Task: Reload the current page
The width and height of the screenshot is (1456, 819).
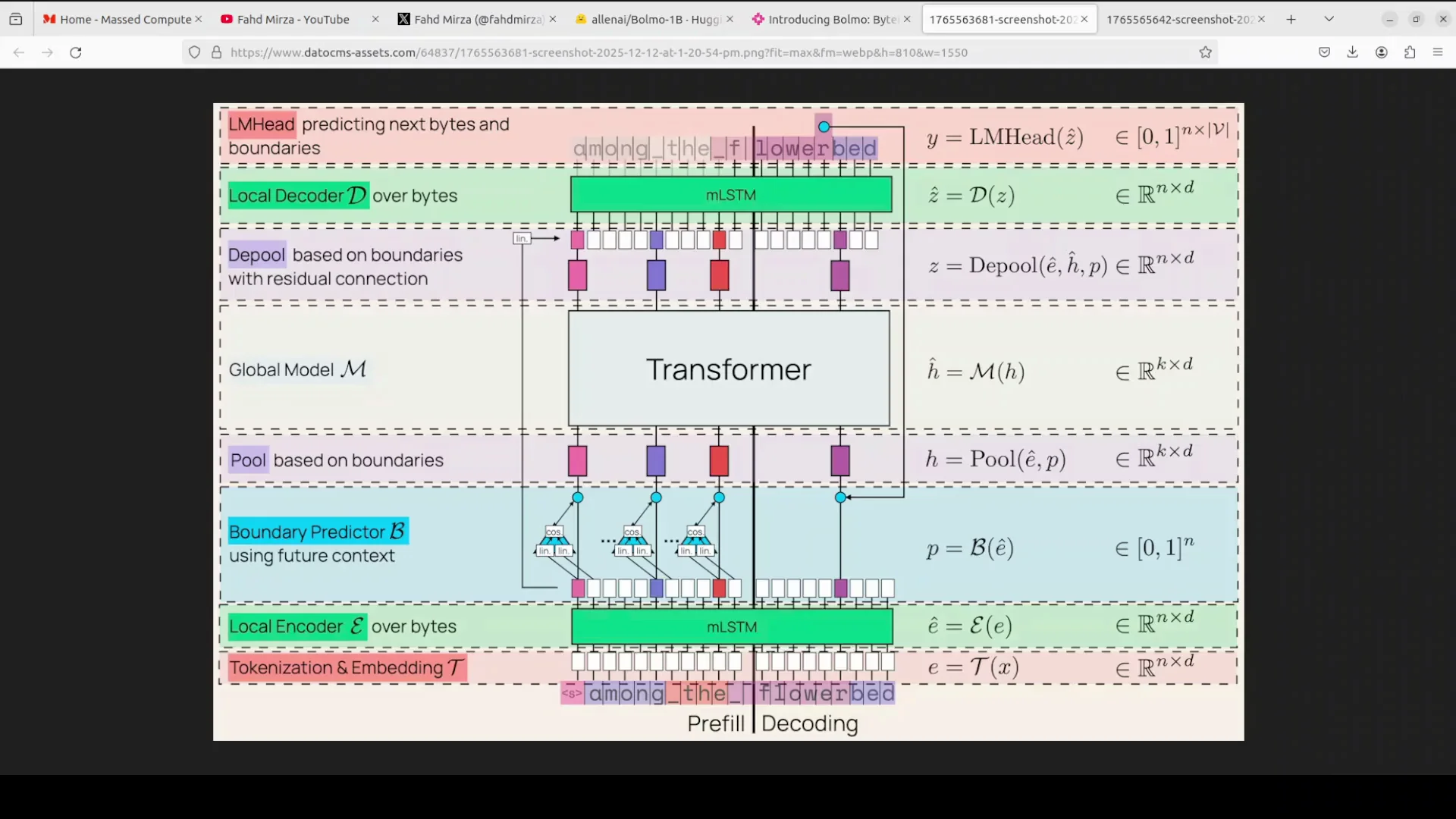Action: coord(76,52)
